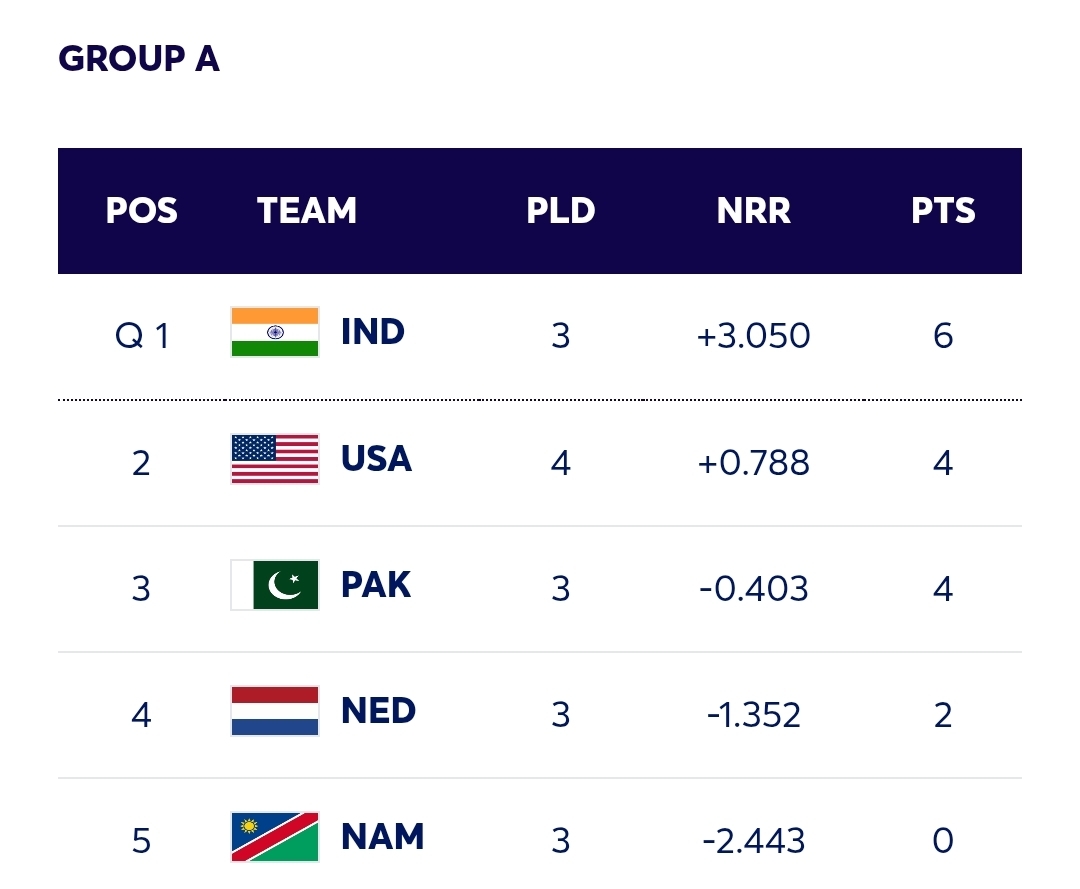Viewport: 1080px width, 889px height.
Task: Select the PAK team name
Action: [375, 586]
